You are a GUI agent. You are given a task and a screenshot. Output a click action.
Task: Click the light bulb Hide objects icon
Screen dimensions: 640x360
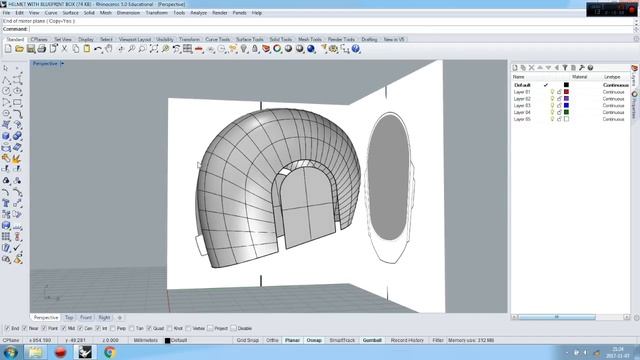[x=244, y=49]
